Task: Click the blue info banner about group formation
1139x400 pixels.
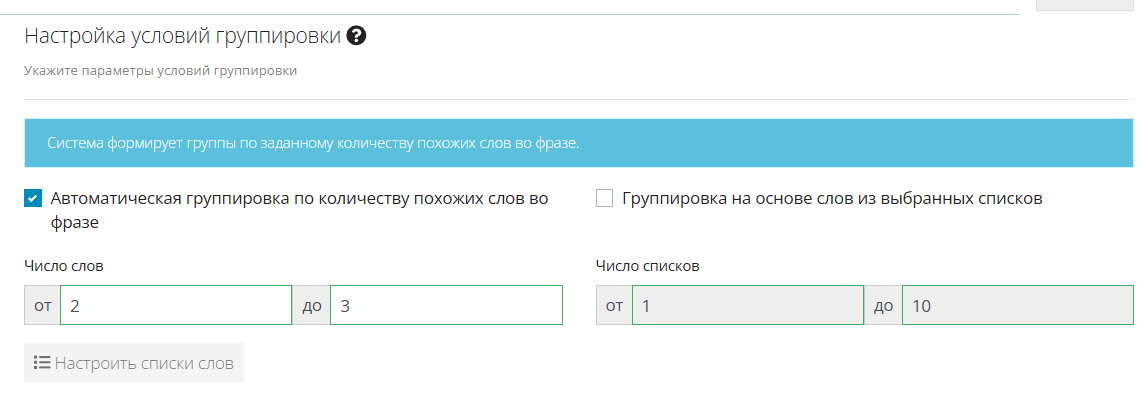Action: [x=579, y=143]
